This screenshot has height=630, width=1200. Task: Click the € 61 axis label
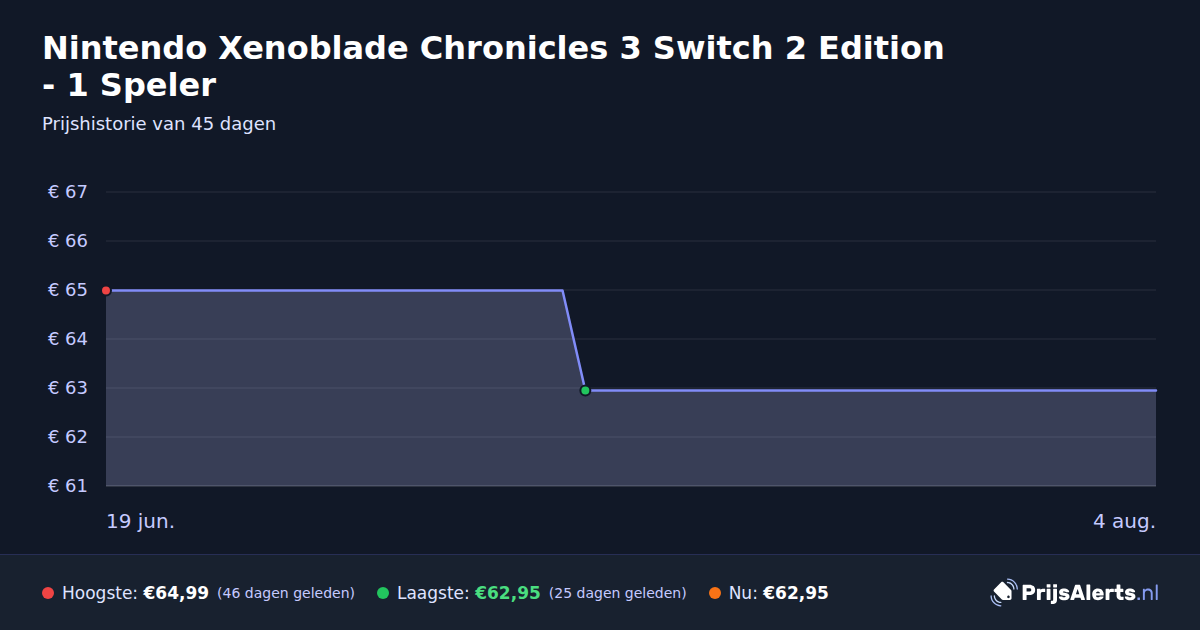68,486
